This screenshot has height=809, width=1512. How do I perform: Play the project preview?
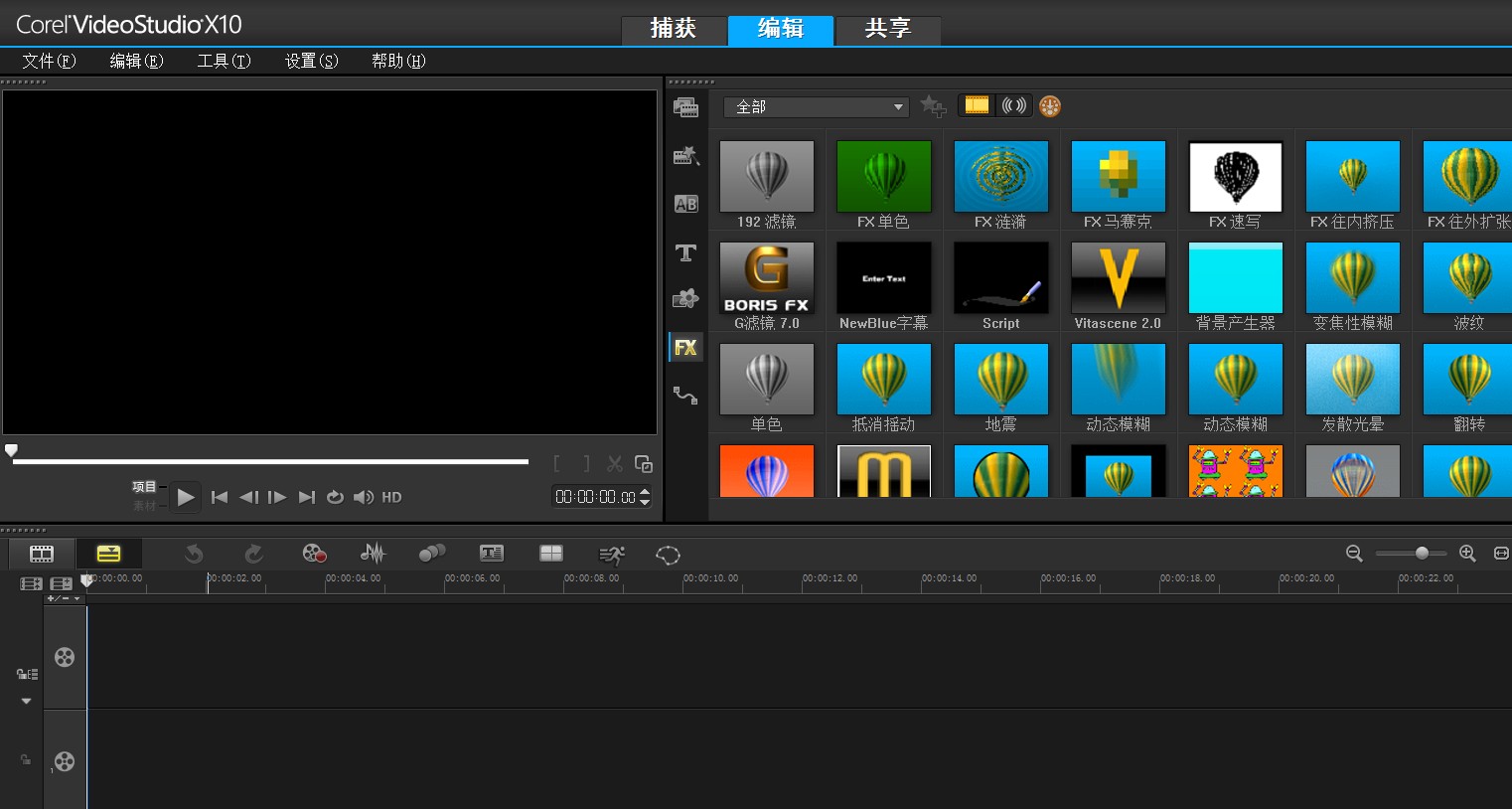pyautogui.click(x=186, y=497)
